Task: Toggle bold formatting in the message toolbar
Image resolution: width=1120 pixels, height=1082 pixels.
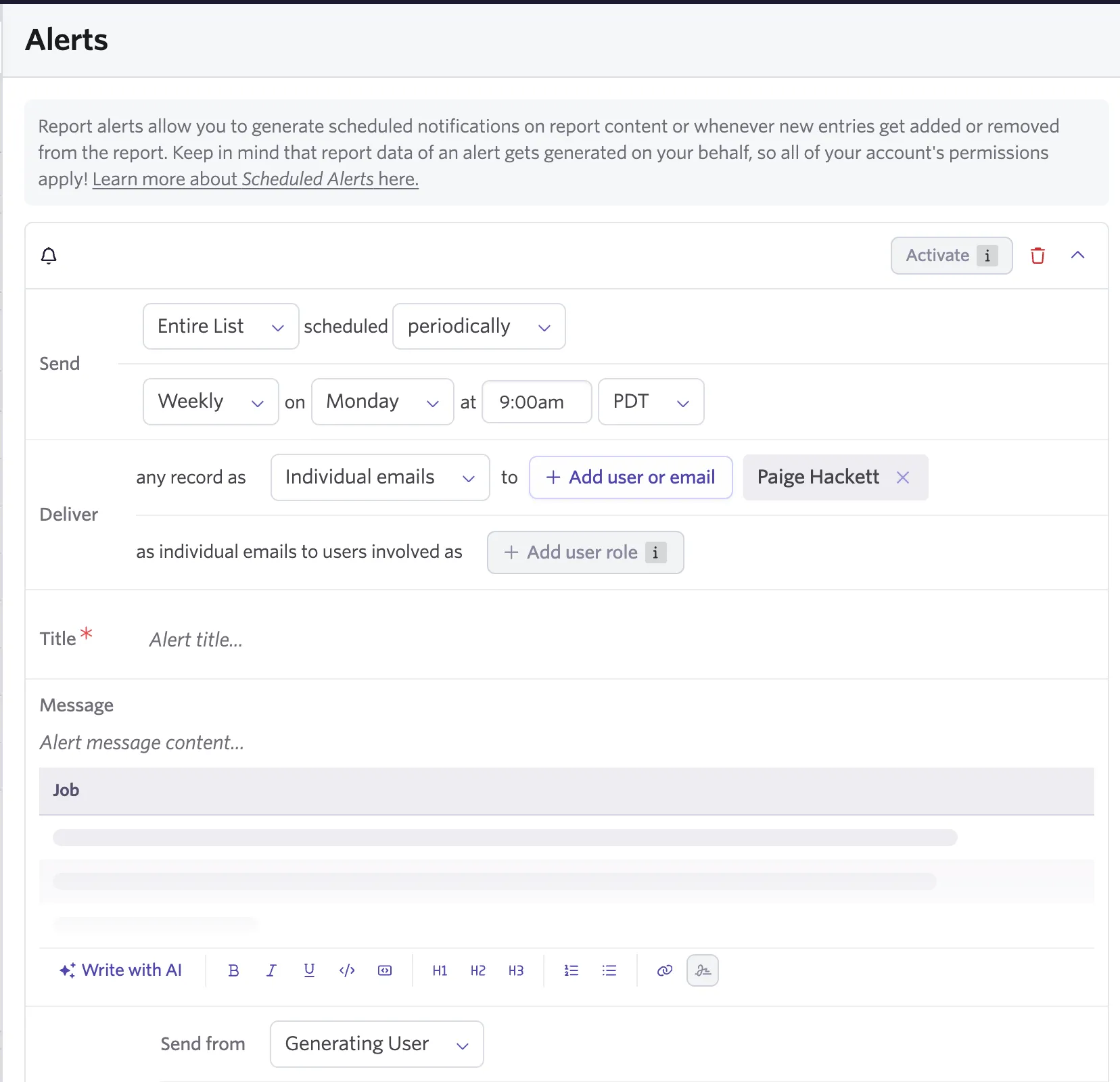Action: [x=233, y=970]
